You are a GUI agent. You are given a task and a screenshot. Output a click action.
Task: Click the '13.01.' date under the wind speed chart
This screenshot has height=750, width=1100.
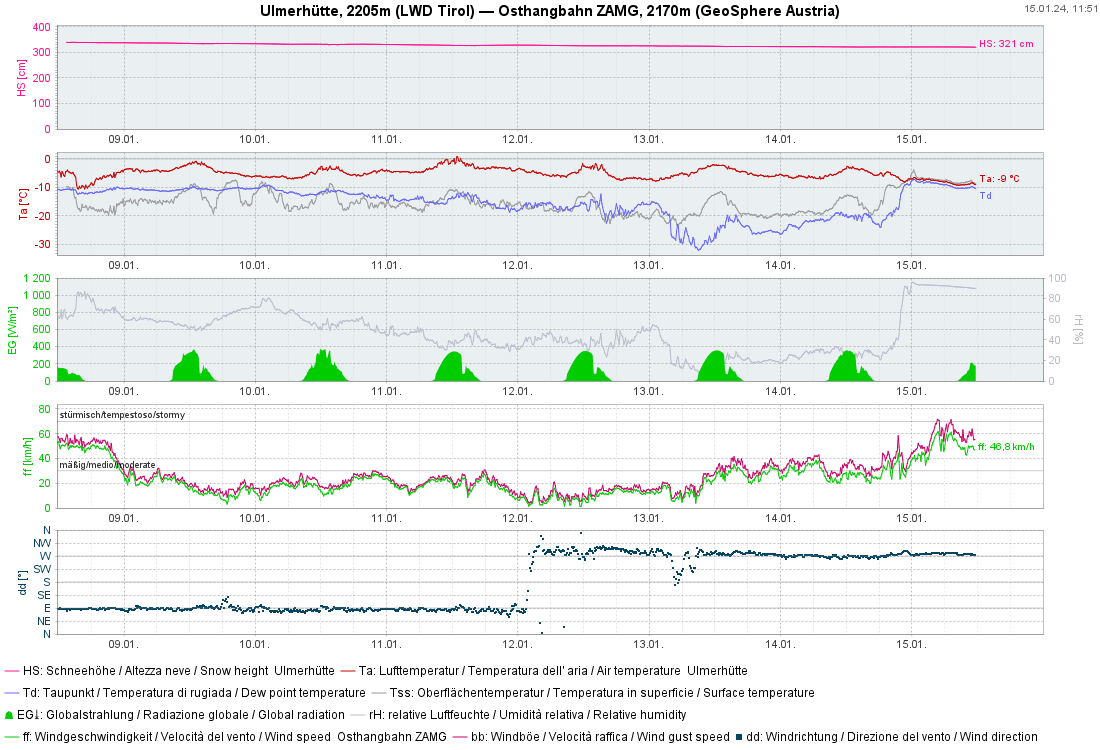pyautogui.click(x=648, y=518)
